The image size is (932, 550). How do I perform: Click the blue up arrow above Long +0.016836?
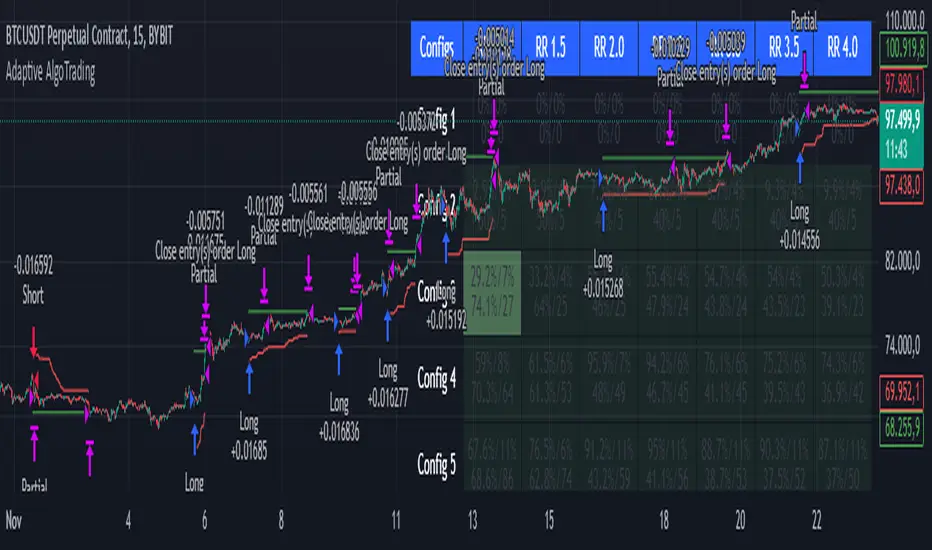pyautogui.click(x=339, y=360)
